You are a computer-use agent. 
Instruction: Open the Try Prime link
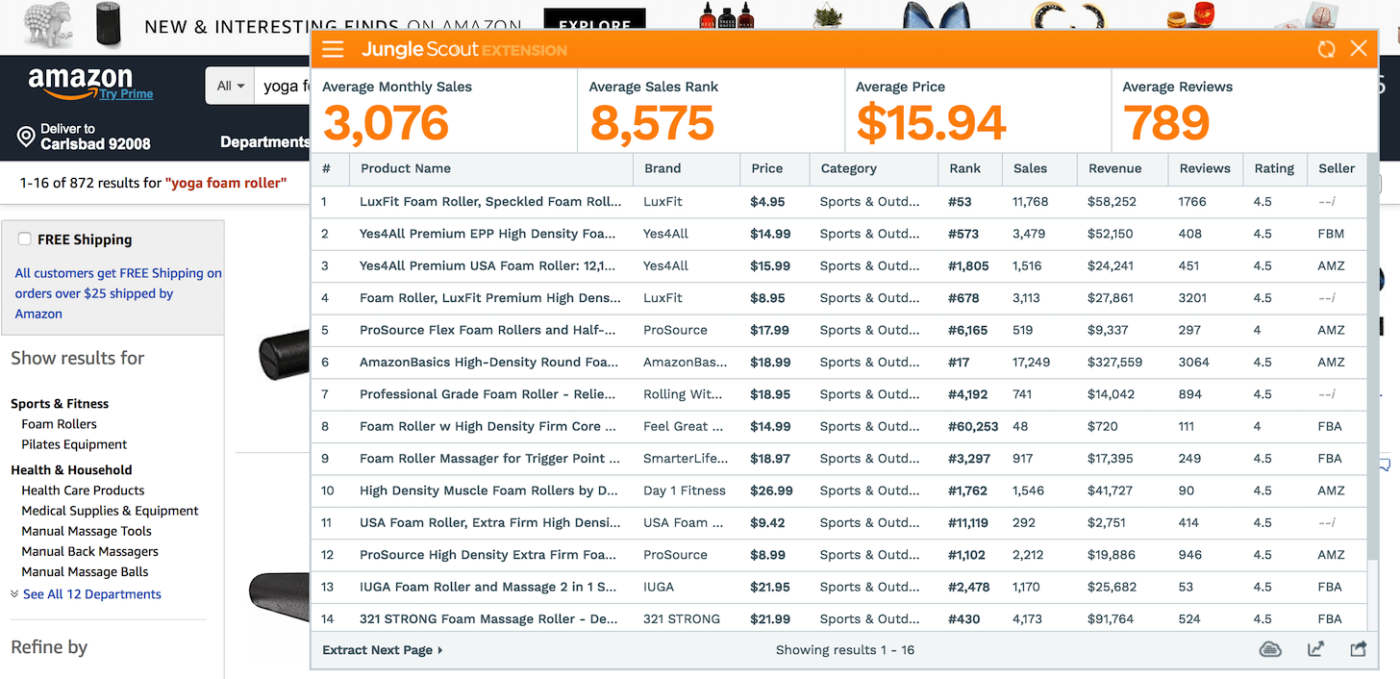click(126, 94)
